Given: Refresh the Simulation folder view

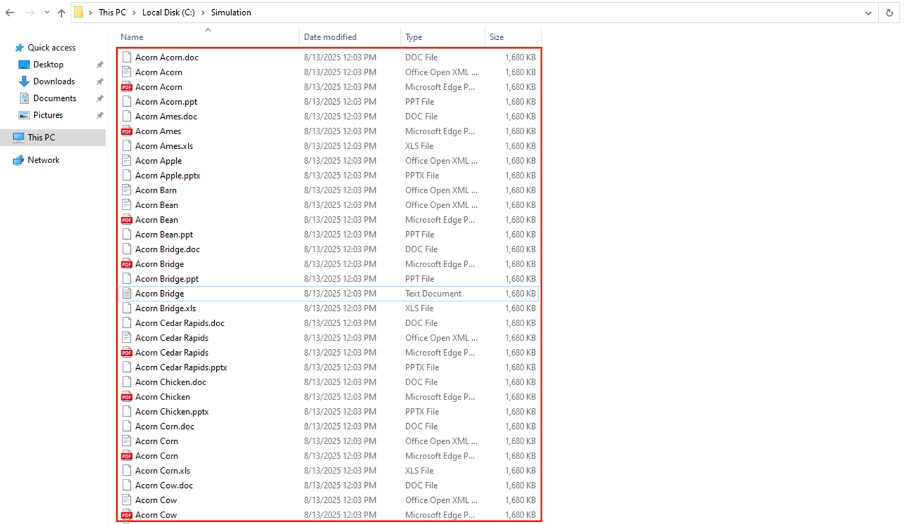Looking at the screenshot, I should coord(889,13).
